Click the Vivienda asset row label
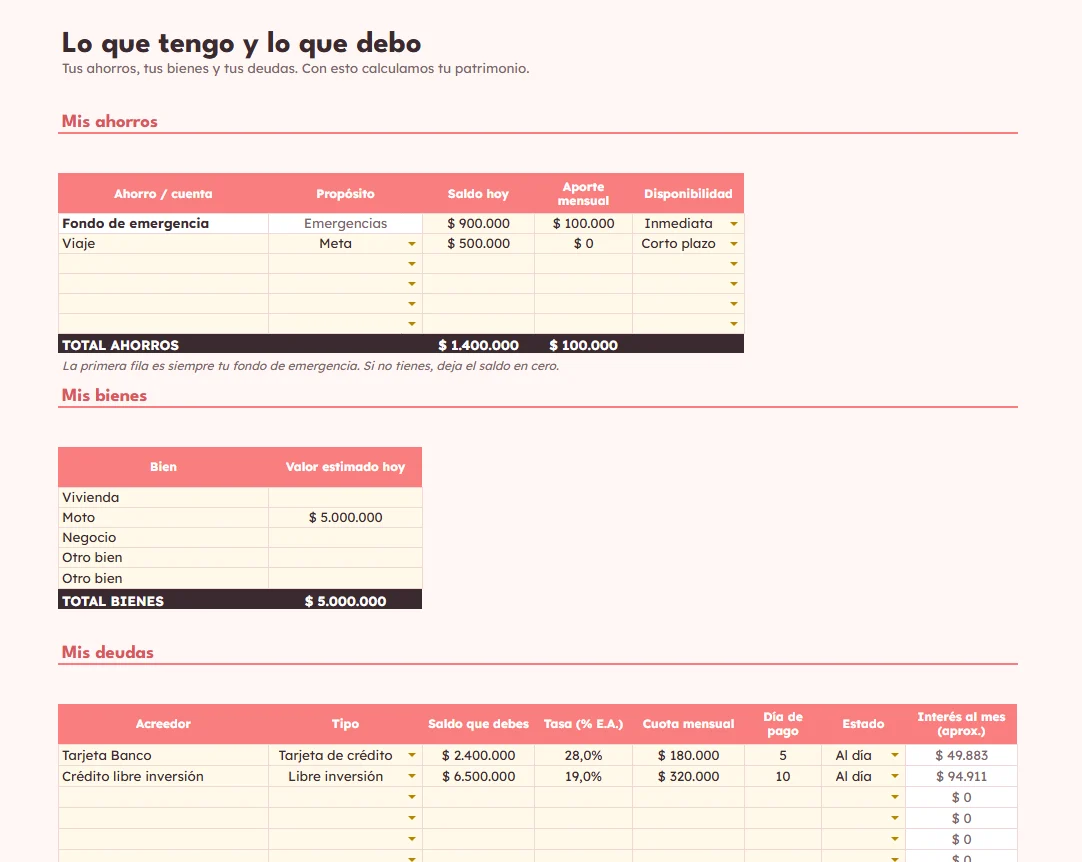This screenshot has height=862, width=1082. 164,498
